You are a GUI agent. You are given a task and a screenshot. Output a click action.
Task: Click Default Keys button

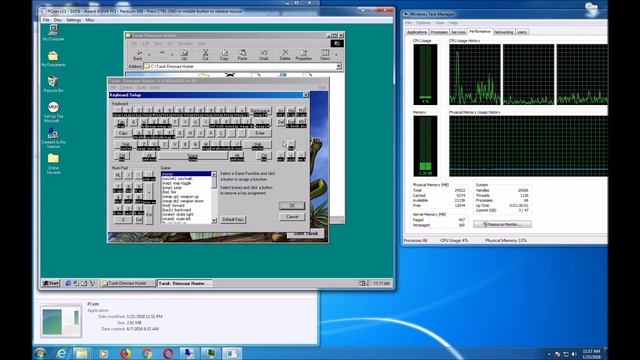[x=233, y=220]
